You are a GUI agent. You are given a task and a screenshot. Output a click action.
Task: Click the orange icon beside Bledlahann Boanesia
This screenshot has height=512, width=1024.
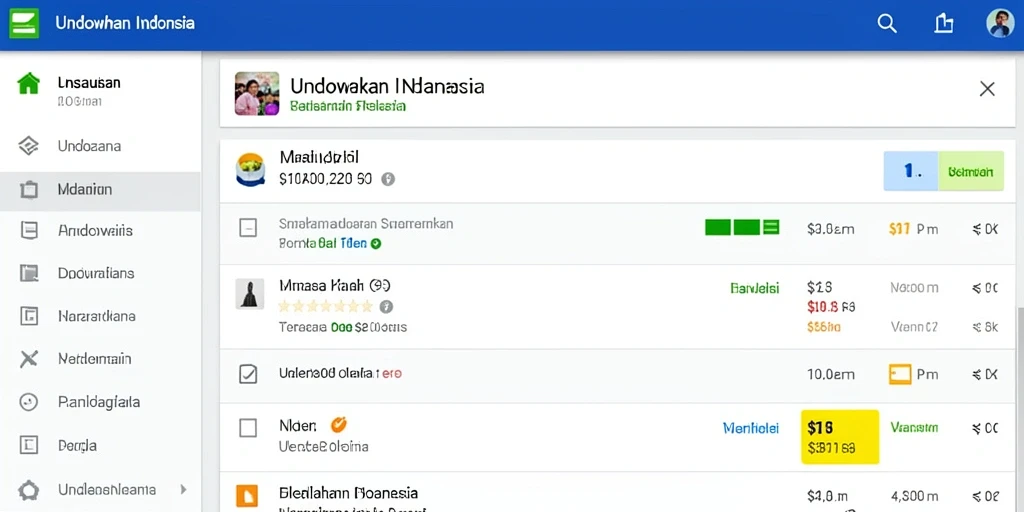247,496
